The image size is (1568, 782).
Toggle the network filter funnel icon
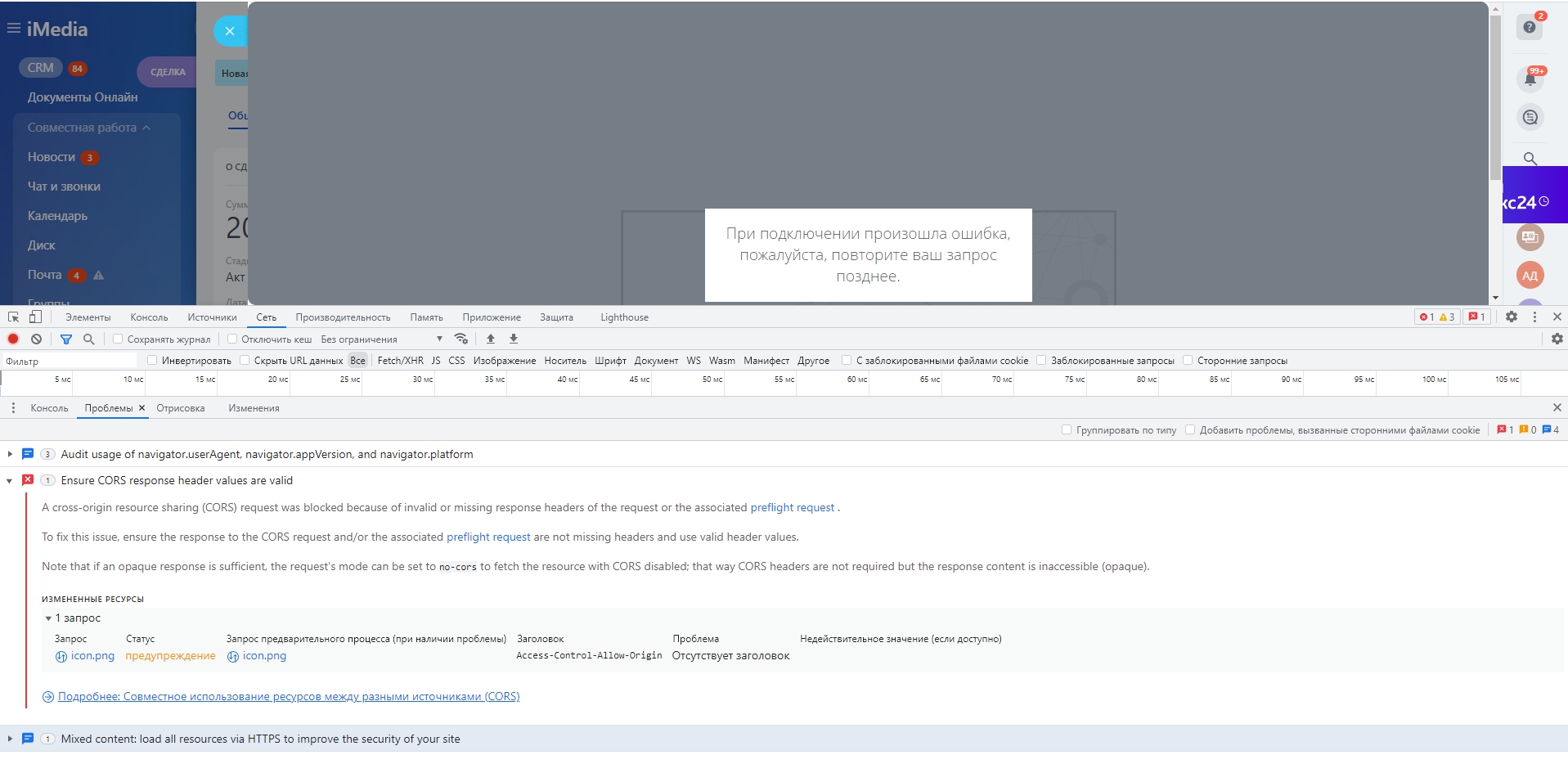tap(66, 339)
